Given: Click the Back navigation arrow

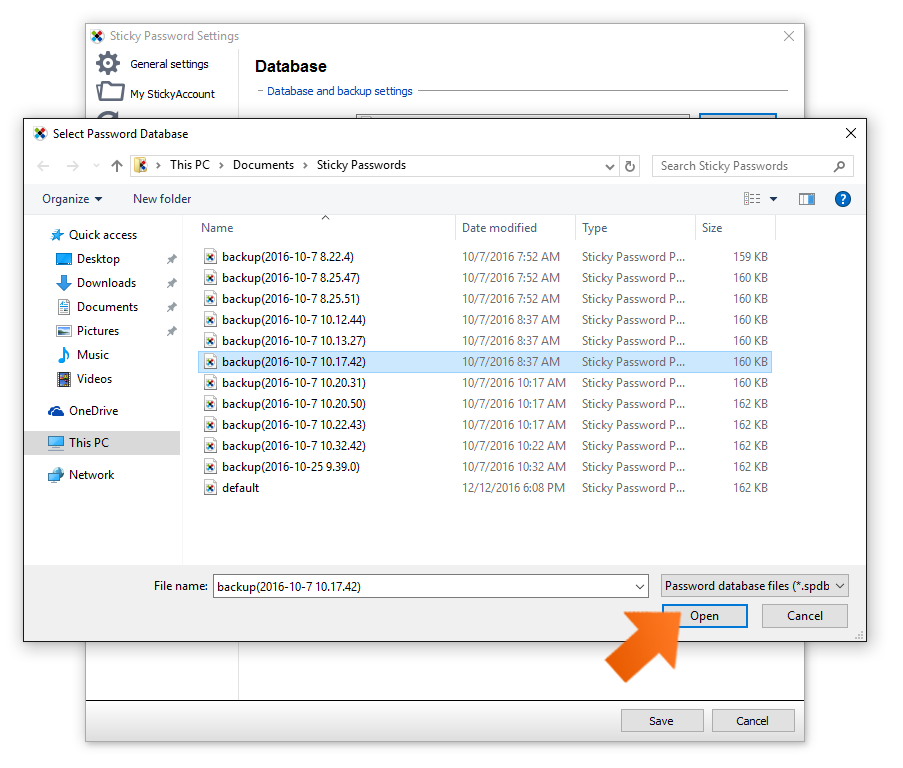Looking at the screenshot, I should click(43, 166).
